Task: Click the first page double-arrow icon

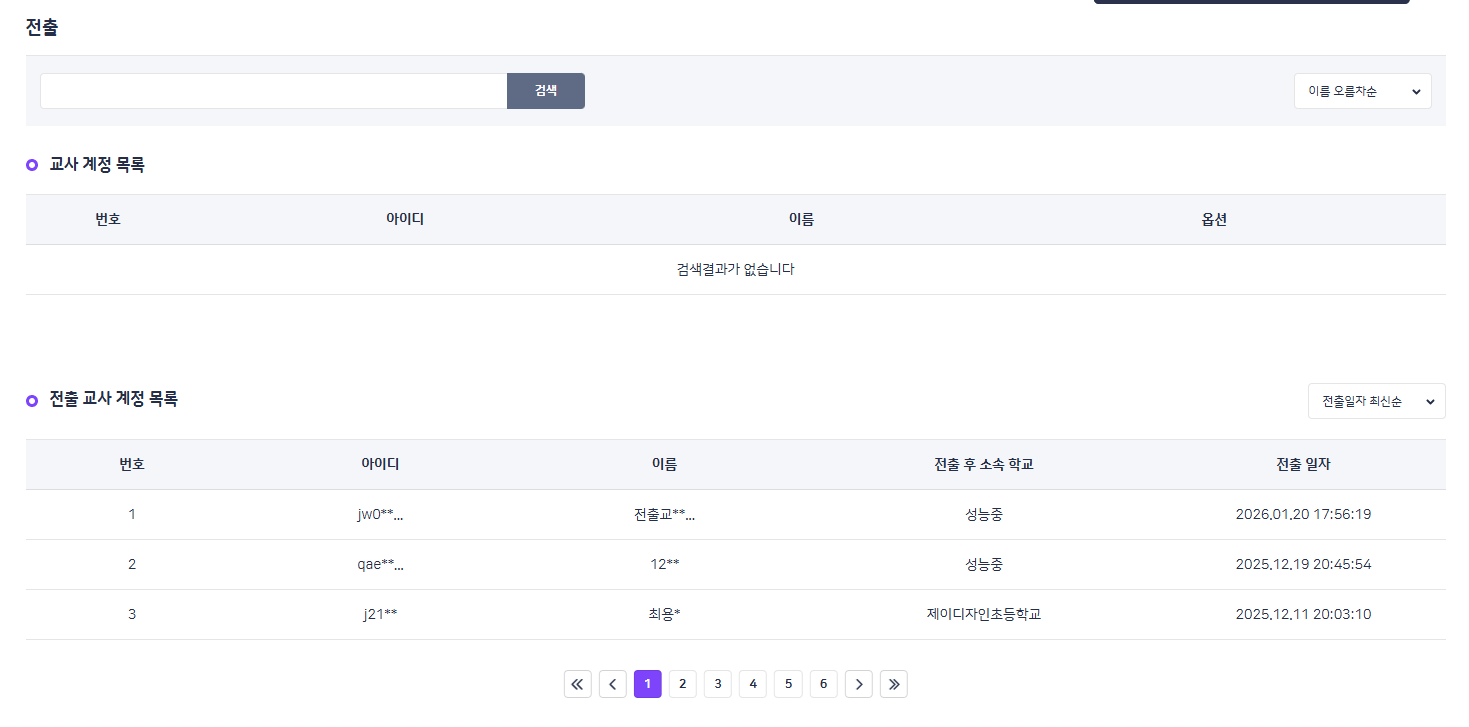Action: 577,684
